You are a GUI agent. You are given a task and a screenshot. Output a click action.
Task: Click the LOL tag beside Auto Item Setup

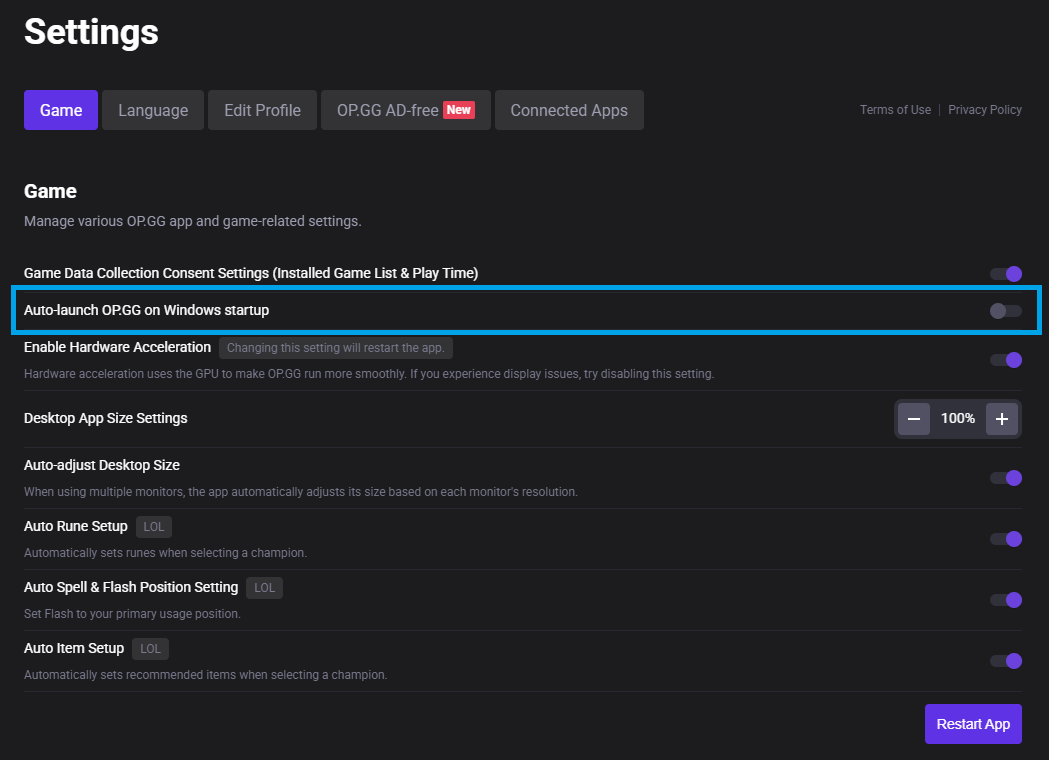[x=151, y=649]
